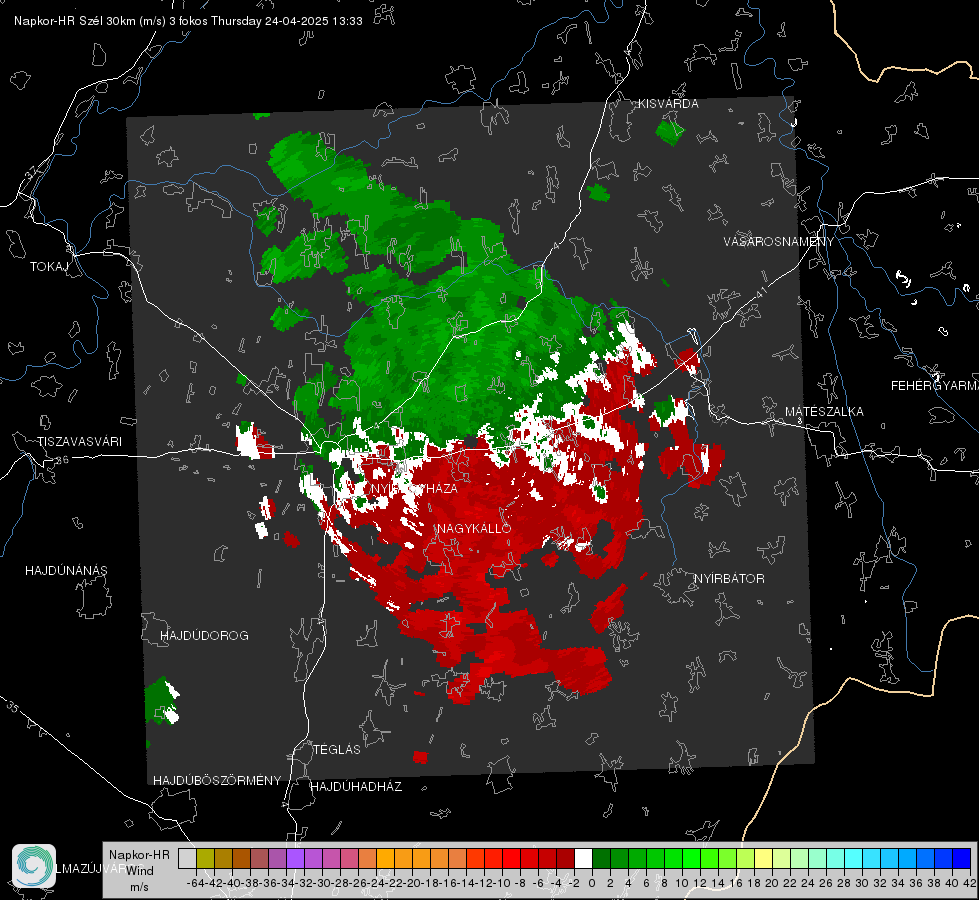Click the TISZAVASVÁRI town label
979x900 pixels.
point(80,442)
